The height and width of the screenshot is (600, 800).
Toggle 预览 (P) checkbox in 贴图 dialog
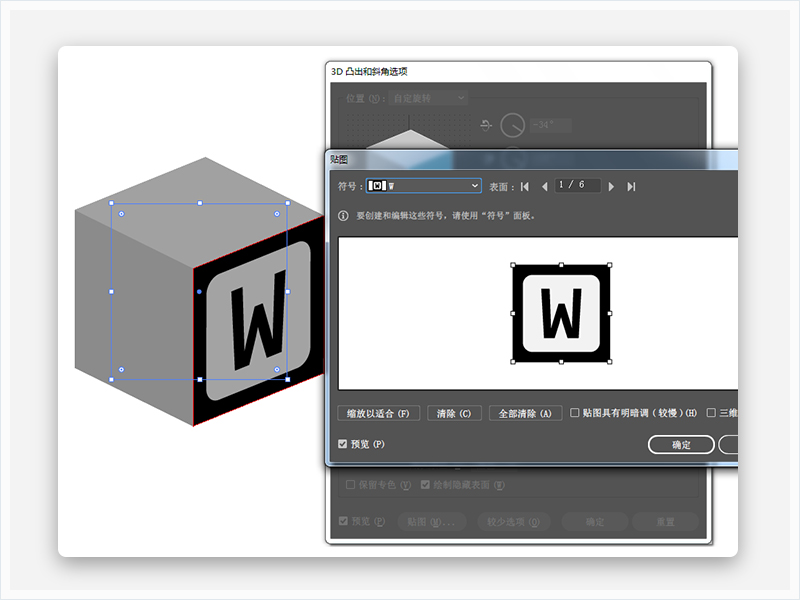343,444
